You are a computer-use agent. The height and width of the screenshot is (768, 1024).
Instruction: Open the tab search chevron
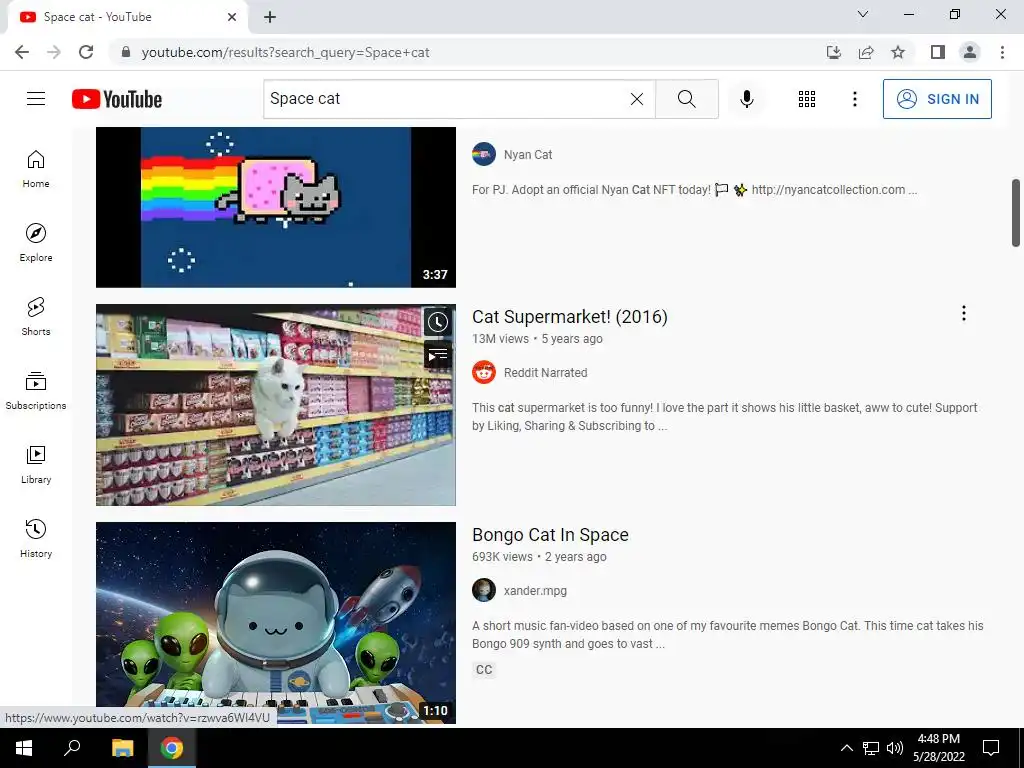pos(863,14)
